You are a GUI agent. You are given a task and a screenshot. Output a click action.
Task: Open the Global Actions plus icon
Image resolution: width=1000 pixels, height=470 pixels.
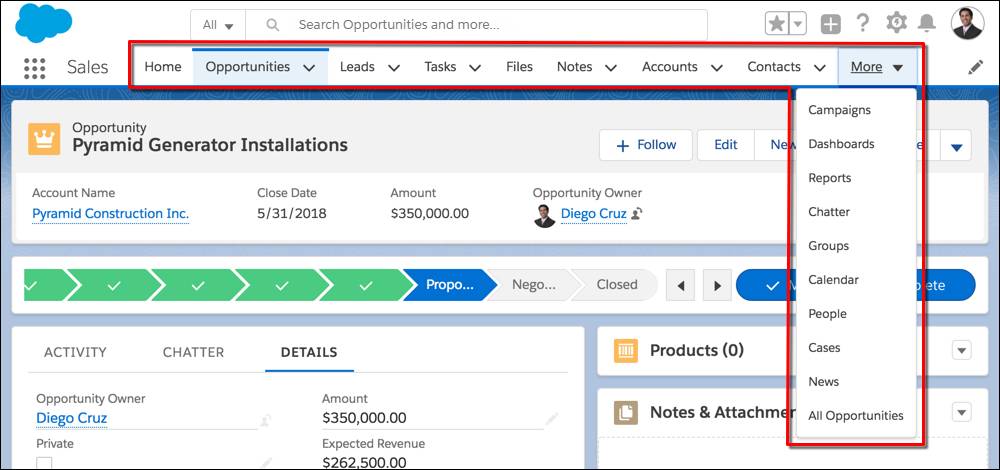830,24
